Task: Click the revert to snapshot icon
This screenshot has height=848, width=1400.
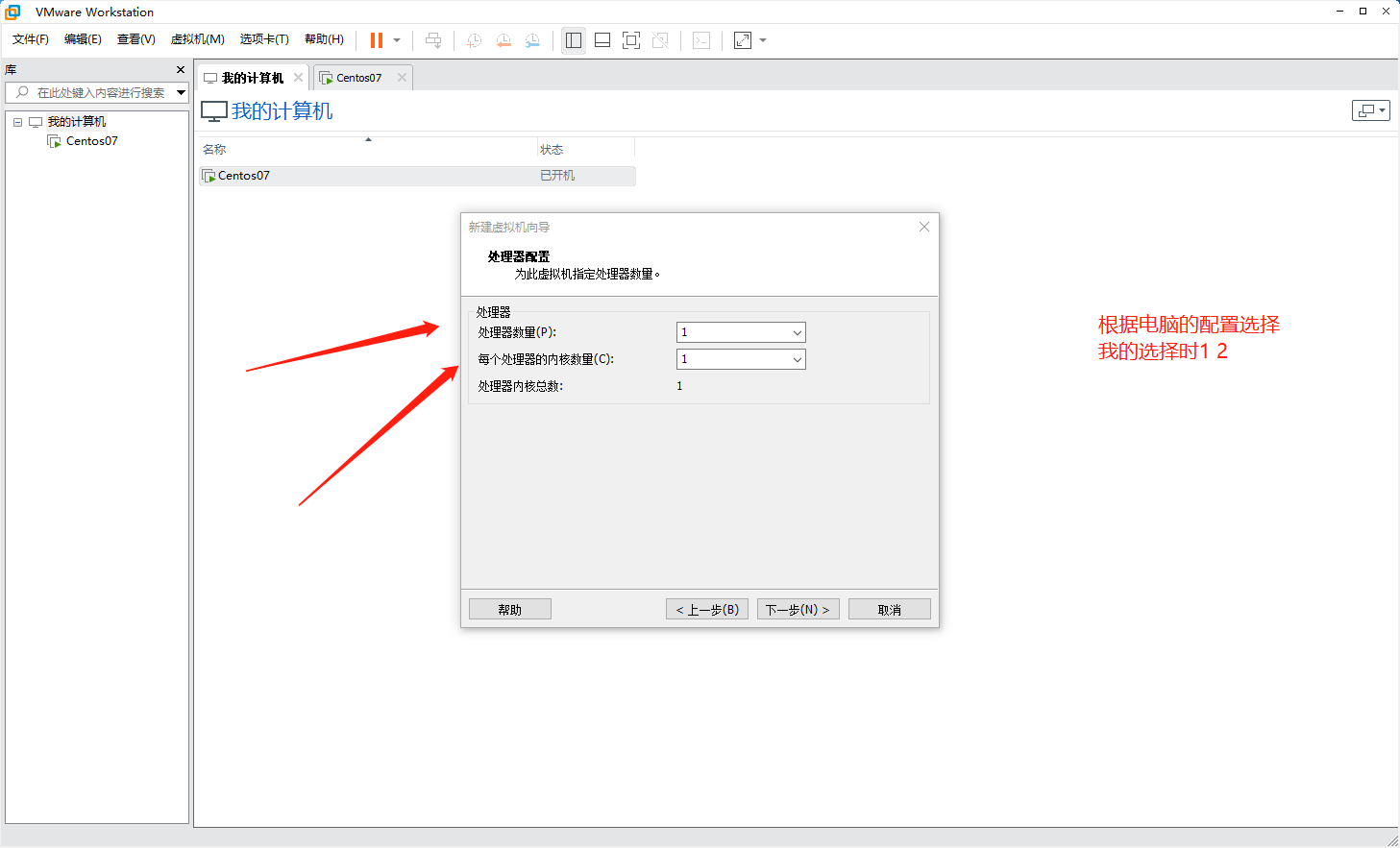Action: pos(504,40)
